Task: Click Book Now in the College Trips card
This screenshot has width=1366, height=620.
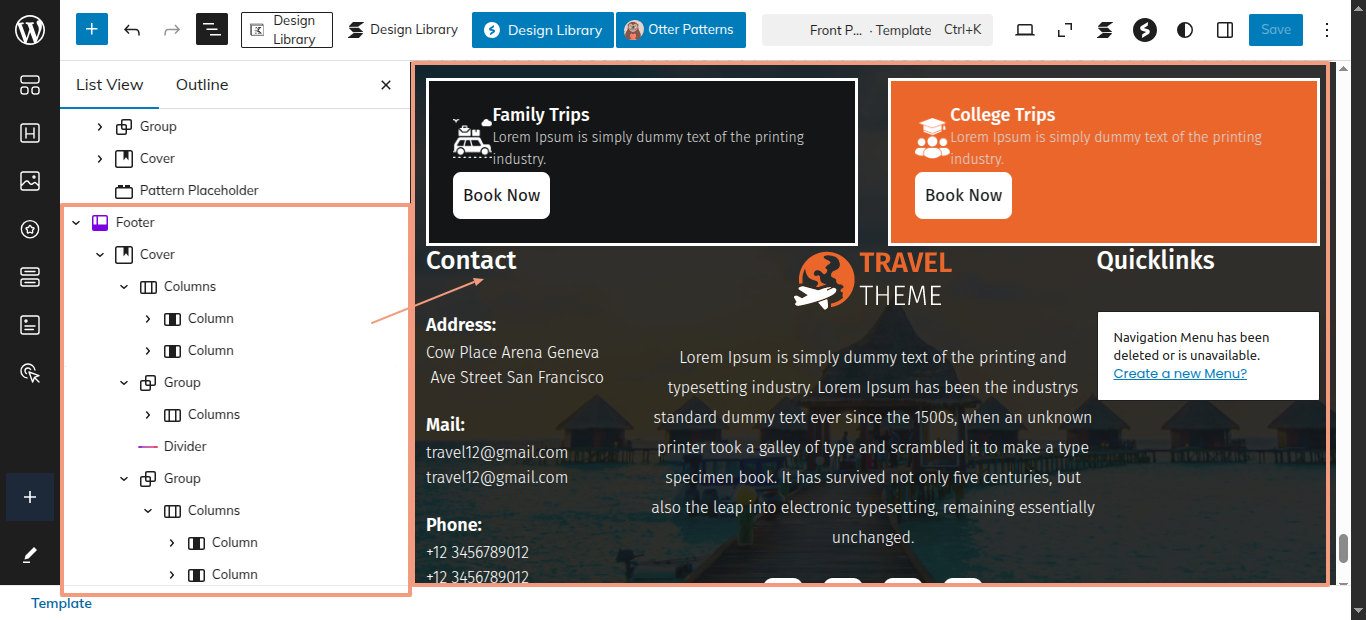Action: [x=963, y=195]
